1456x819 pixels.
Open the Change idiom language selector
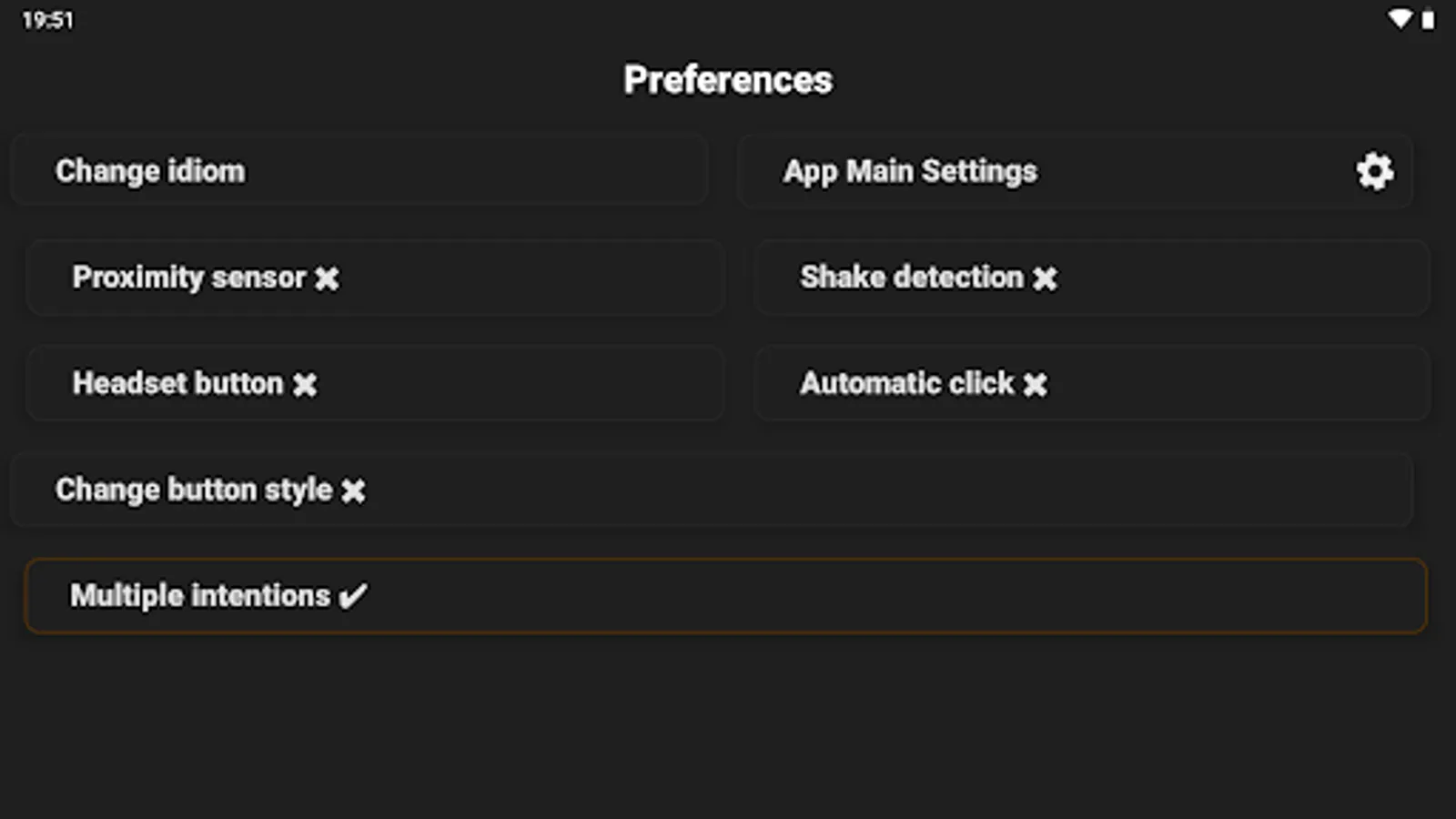[x=359, y=171]
